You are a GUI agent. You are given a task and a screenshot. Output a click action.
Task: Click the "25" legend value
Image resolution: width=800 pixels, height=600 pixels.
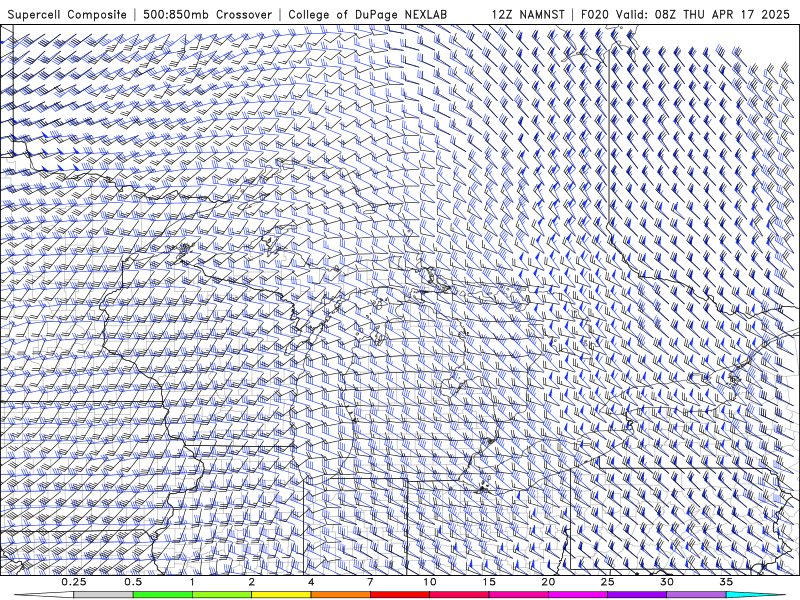pos(608,582)
